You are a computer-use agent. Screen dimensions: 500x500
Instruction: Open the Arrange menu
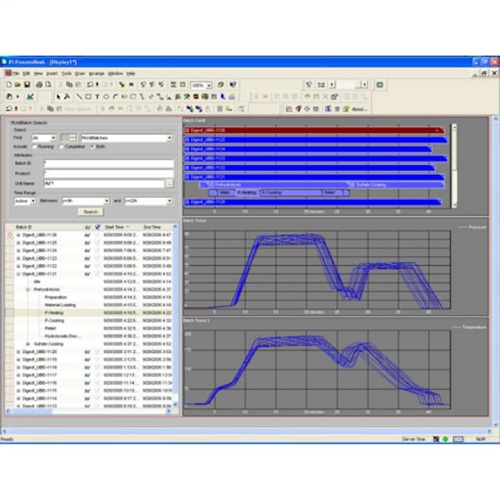96,73
